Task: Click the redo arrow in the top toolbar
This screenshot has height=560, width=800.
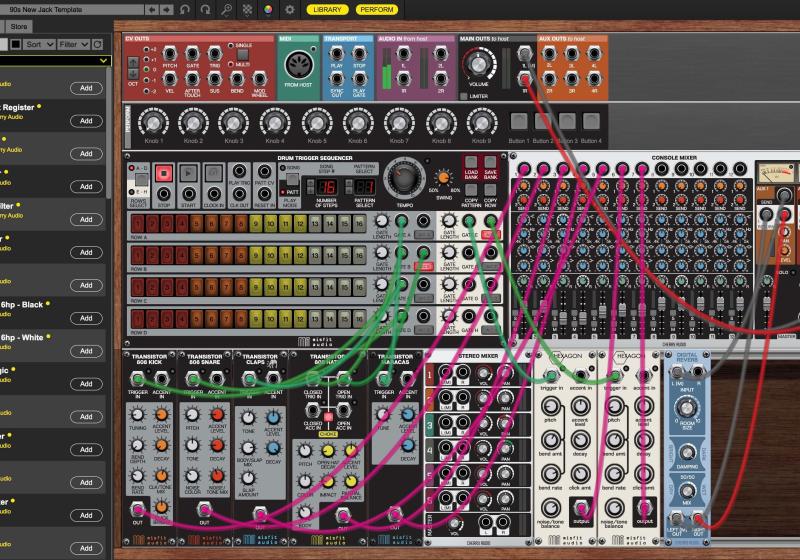Action: tap(205, 9)
